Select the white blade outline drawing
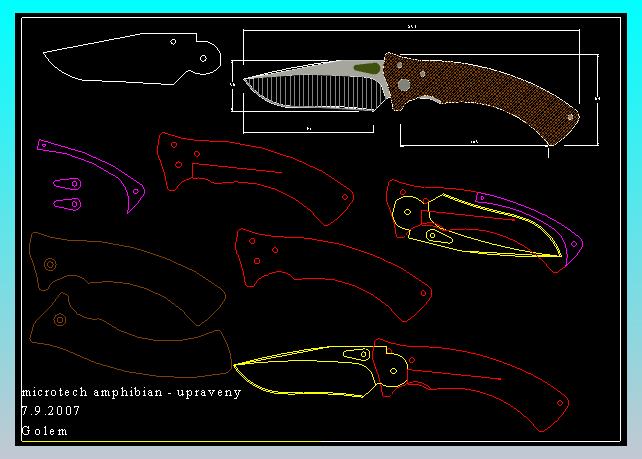This screenshot has height=459, width=642. (x=132, y=59)
